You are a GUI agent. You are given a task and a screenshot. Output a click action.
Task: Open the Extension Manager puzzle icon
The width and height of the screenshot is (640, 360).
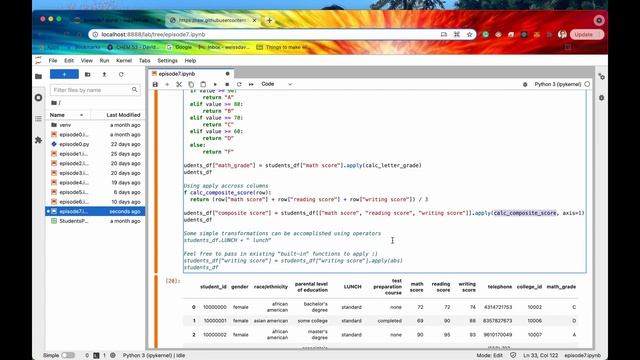point(38,140)
